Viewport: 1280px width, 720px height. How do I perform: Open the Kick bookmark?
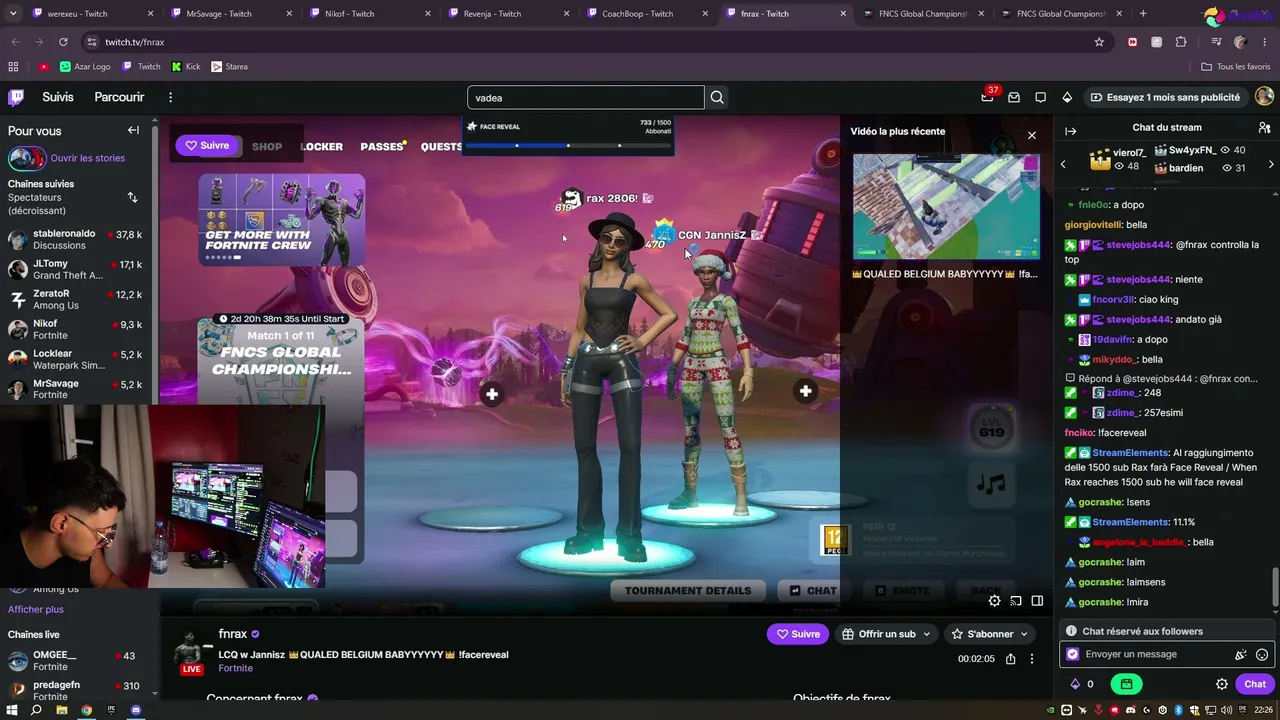pos(186,67)
